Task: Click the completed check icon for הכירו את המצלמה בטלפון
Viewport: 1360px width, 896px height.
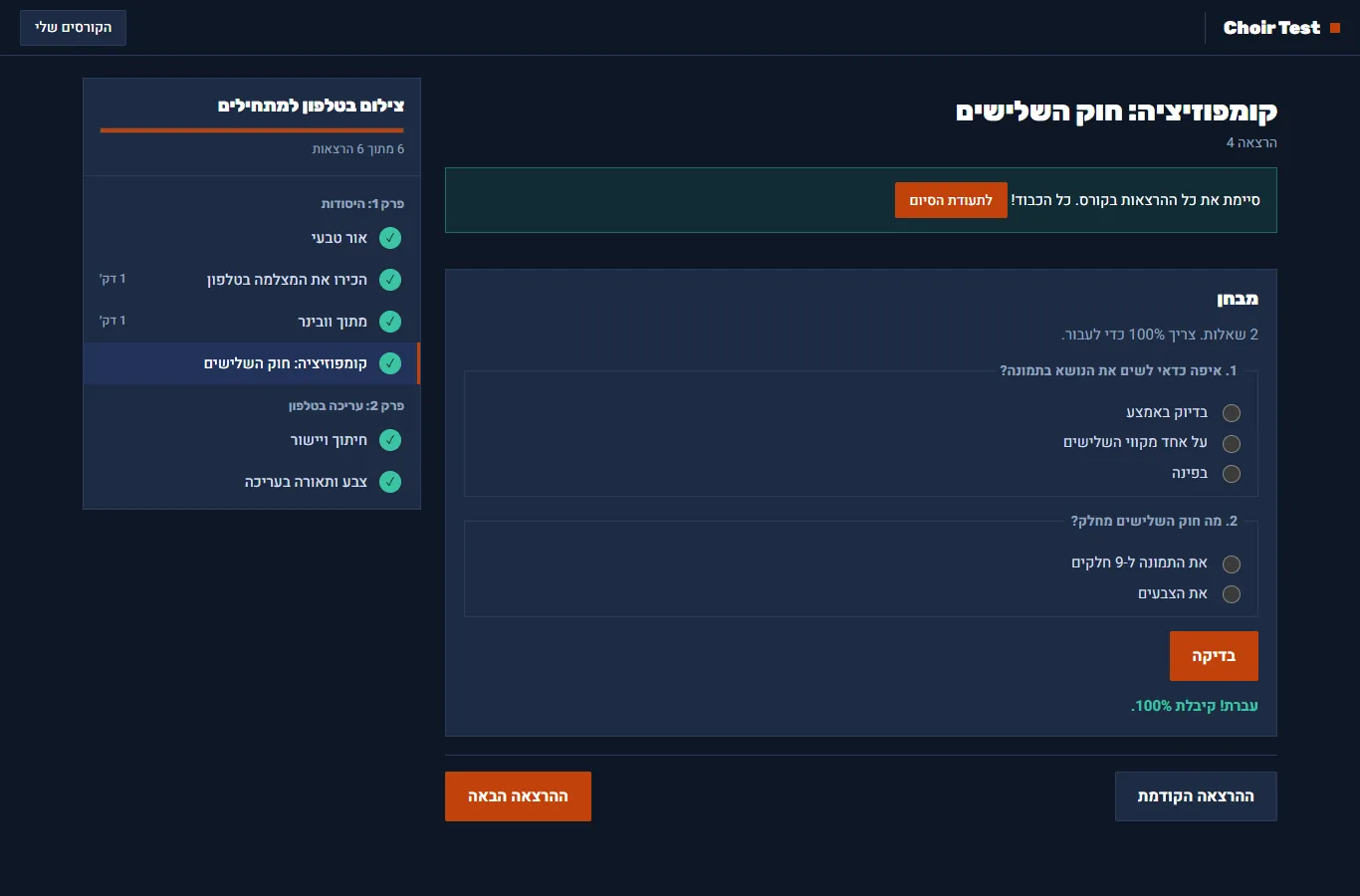Action: coord(390,280)
